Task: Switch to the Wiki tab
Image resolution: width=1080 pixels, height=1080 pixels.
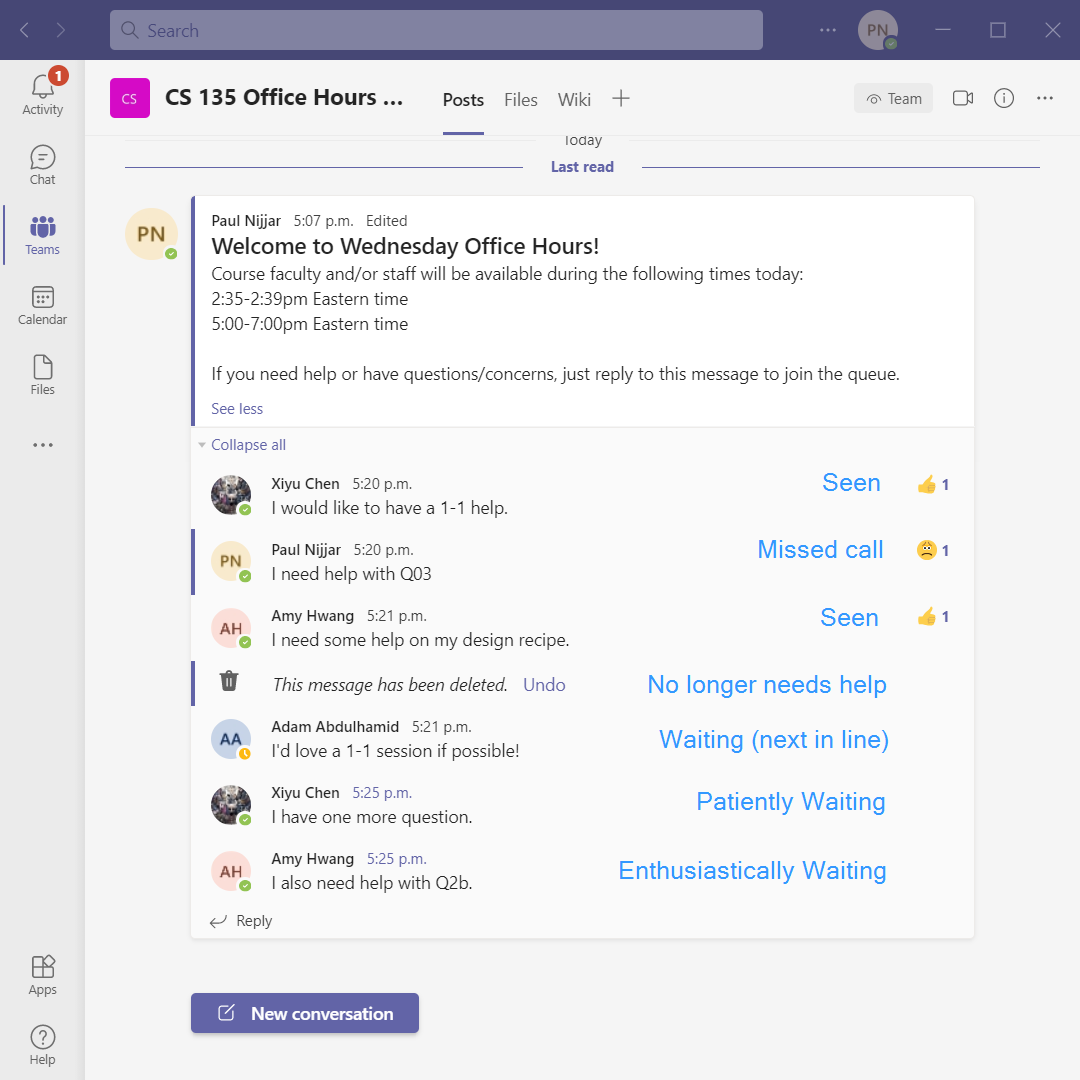Action: pos(574,100)
